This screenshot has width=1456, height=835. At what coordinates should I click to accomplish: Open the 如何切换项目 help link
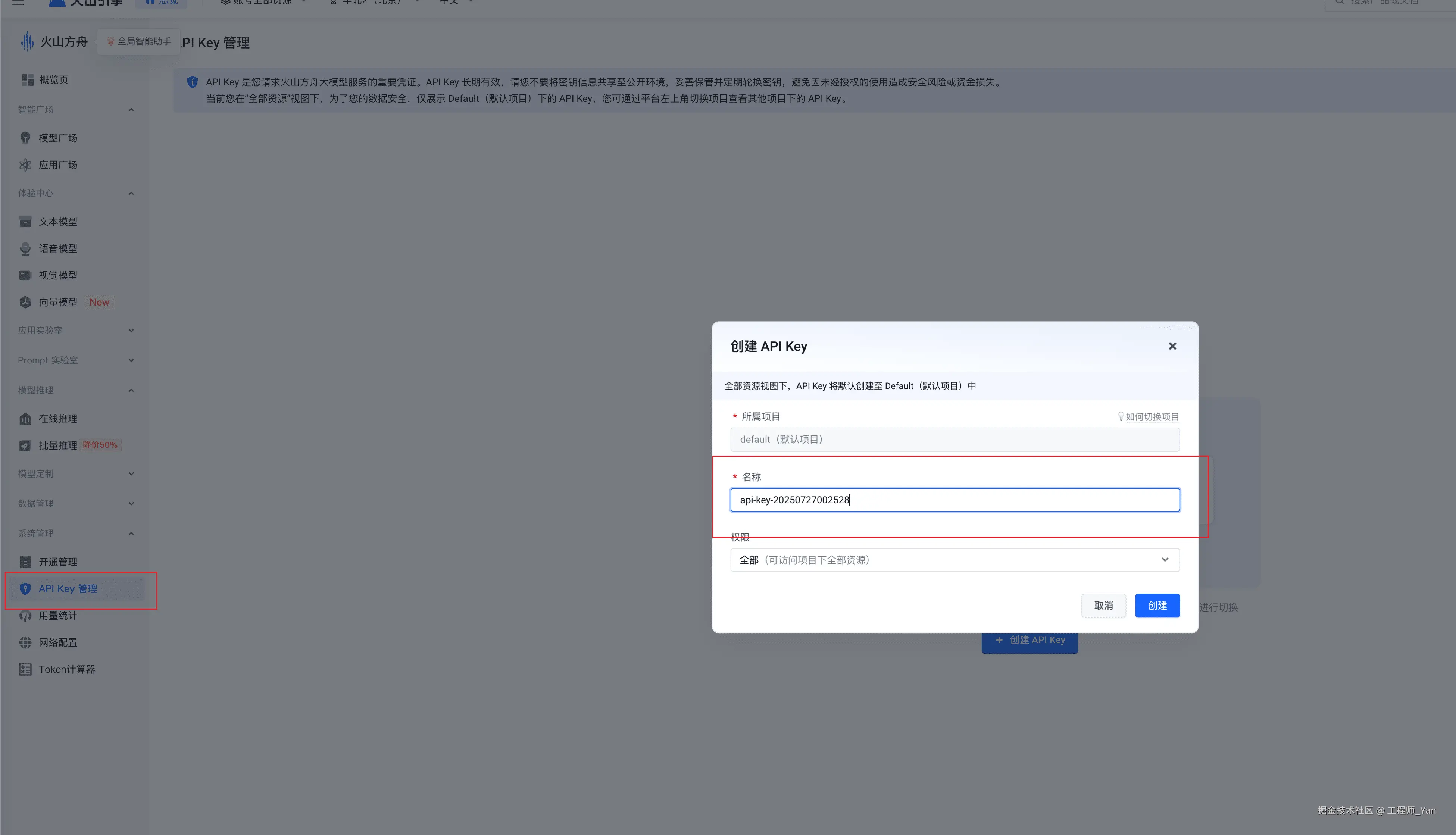(x=1149, y=416)
